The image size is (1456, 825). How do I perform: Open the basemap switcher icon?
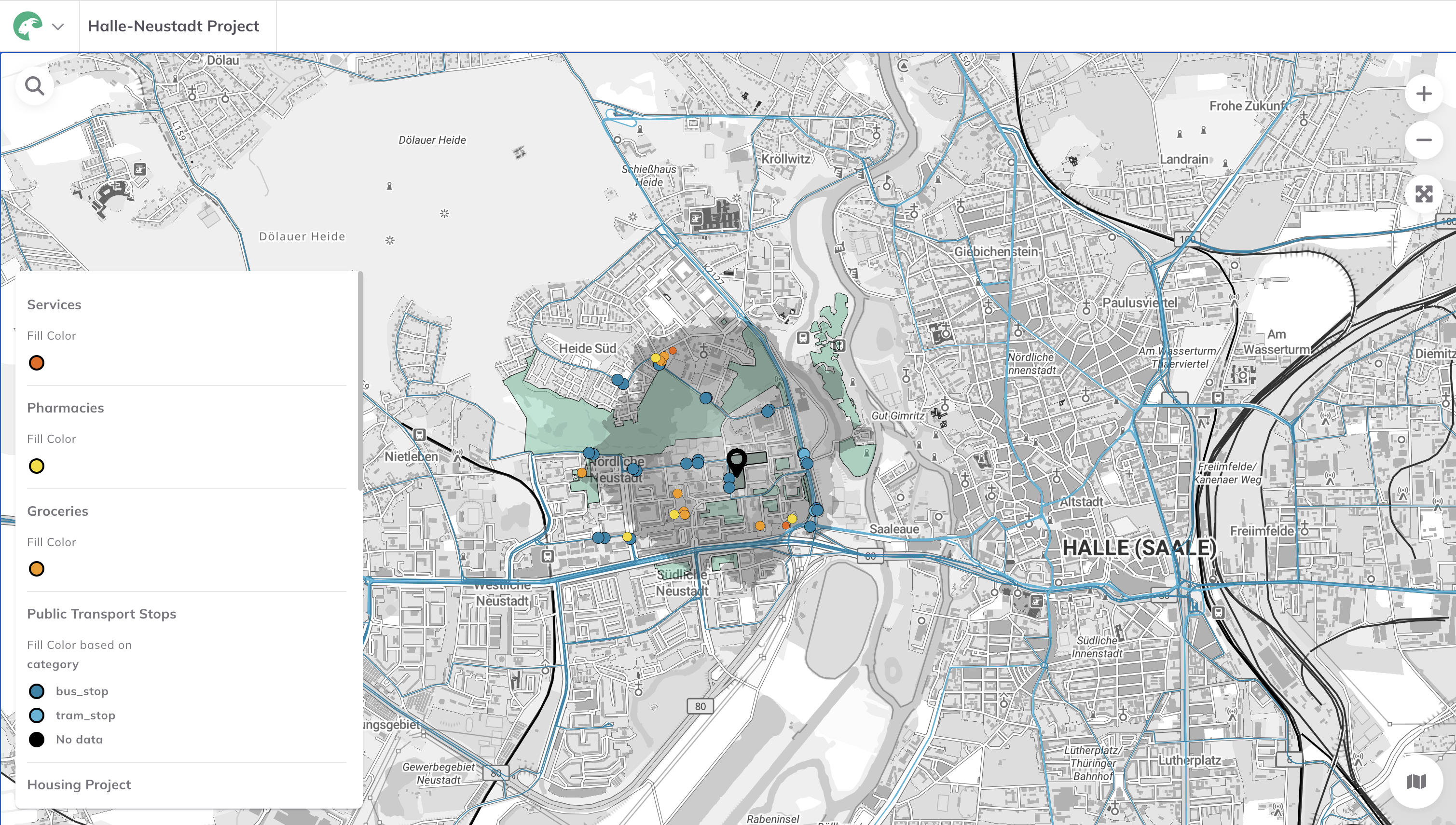tap(1416, 782)
